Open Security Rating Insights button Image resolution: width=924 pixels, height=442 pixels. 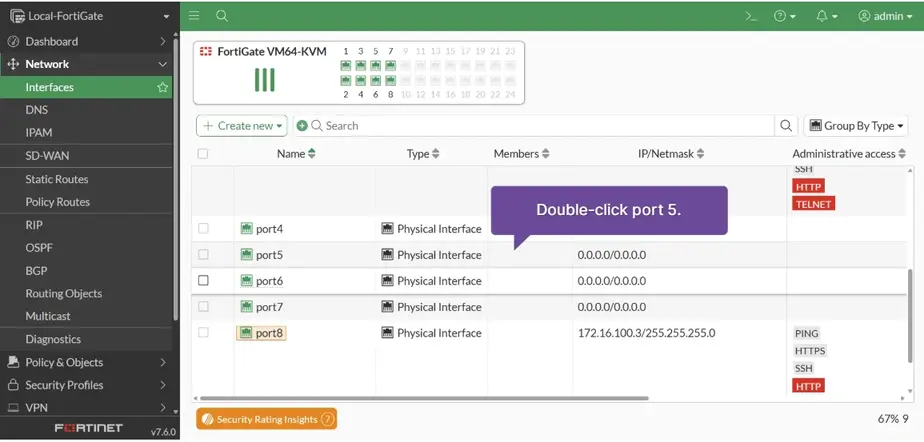click(266, 420)
